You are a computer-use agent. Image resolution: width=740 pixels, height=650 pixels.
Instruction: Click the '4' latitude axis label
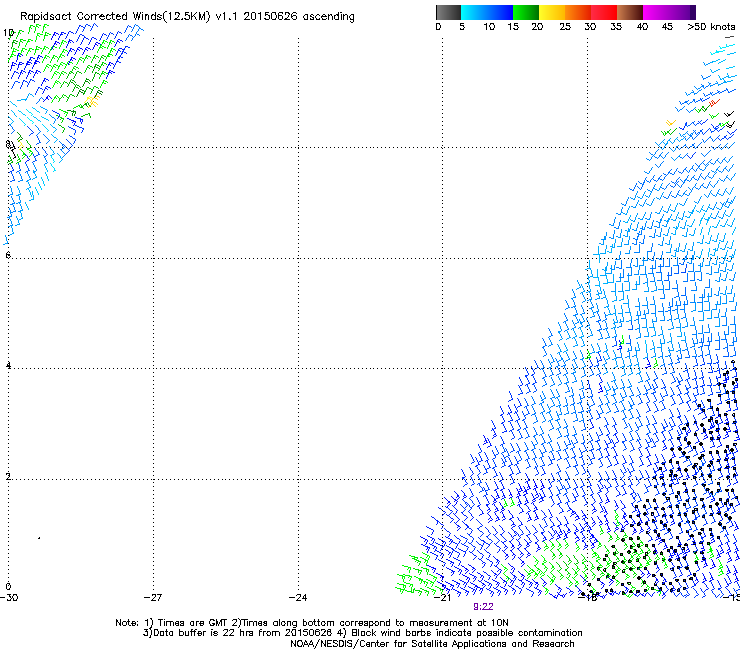click(8, 365)
